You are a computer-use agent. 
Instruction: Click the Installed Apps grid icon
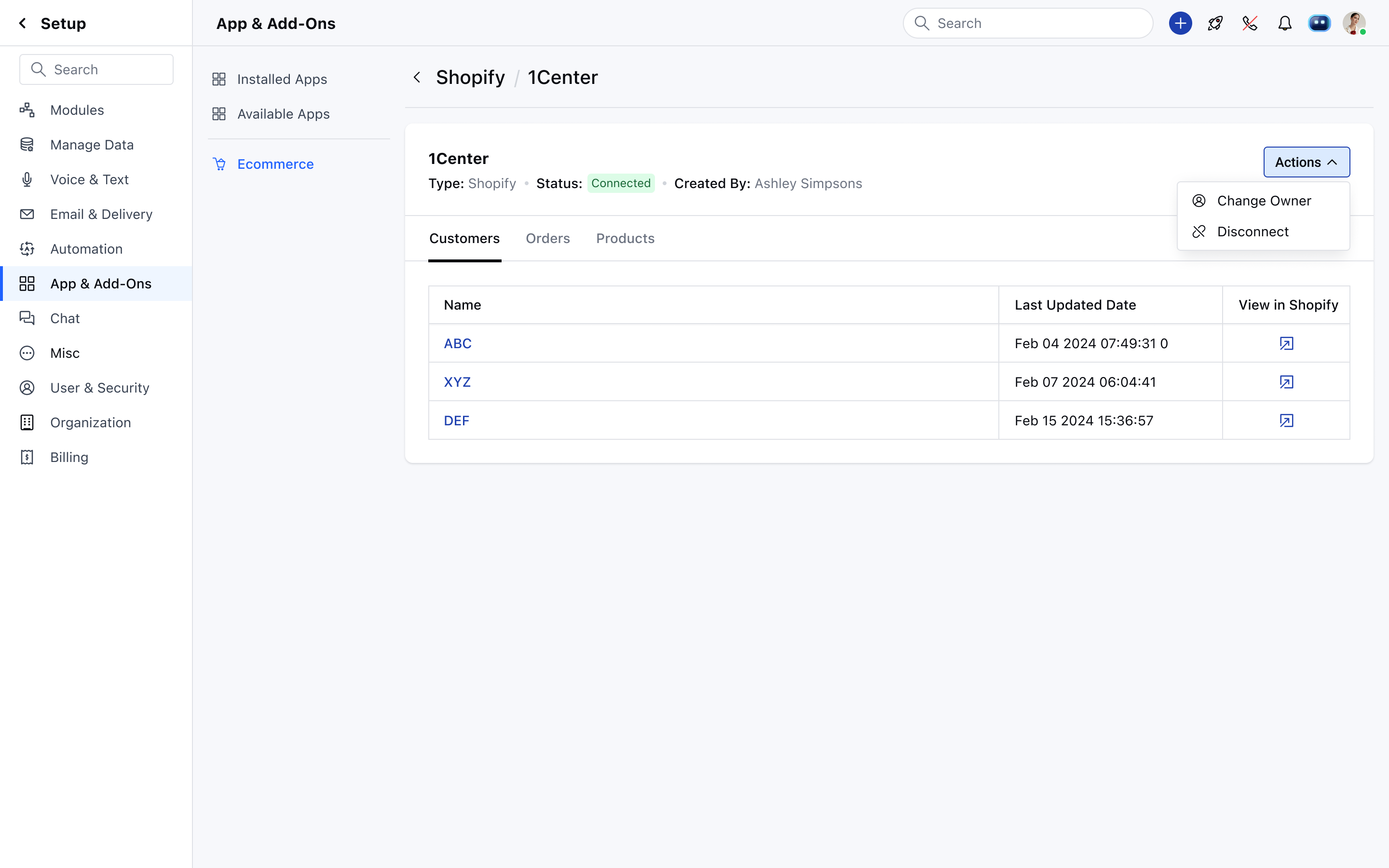[x=218, y=79]
